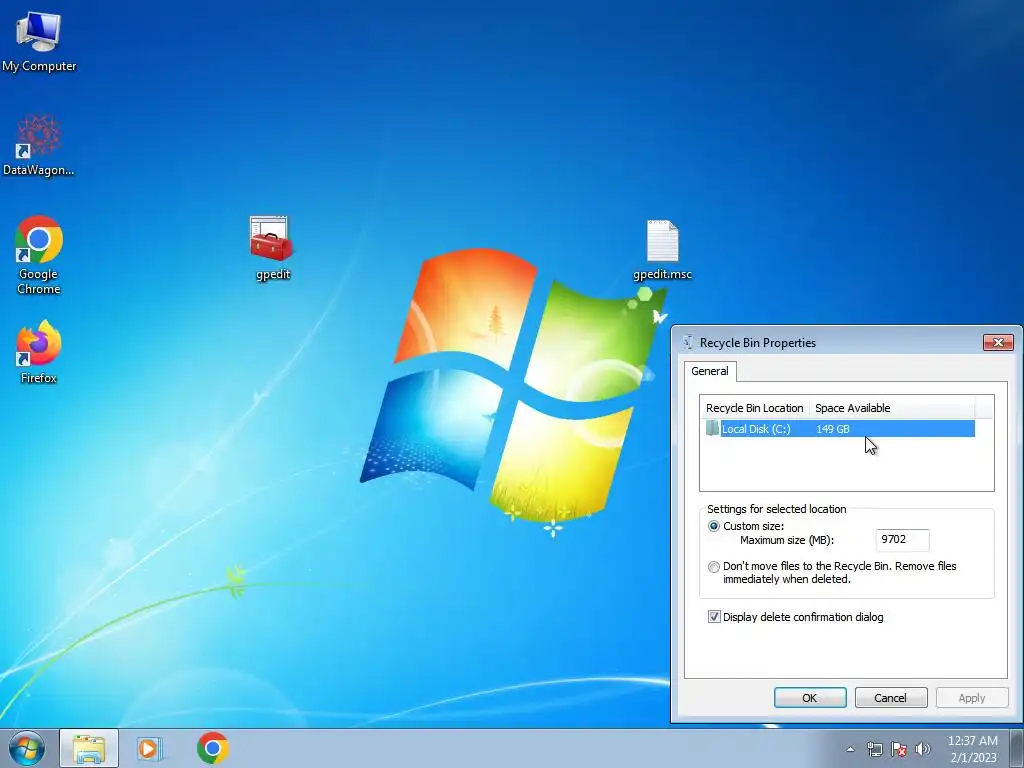Open the volume speaker icon
The image size is (1024, 768).
click(923, 749)
